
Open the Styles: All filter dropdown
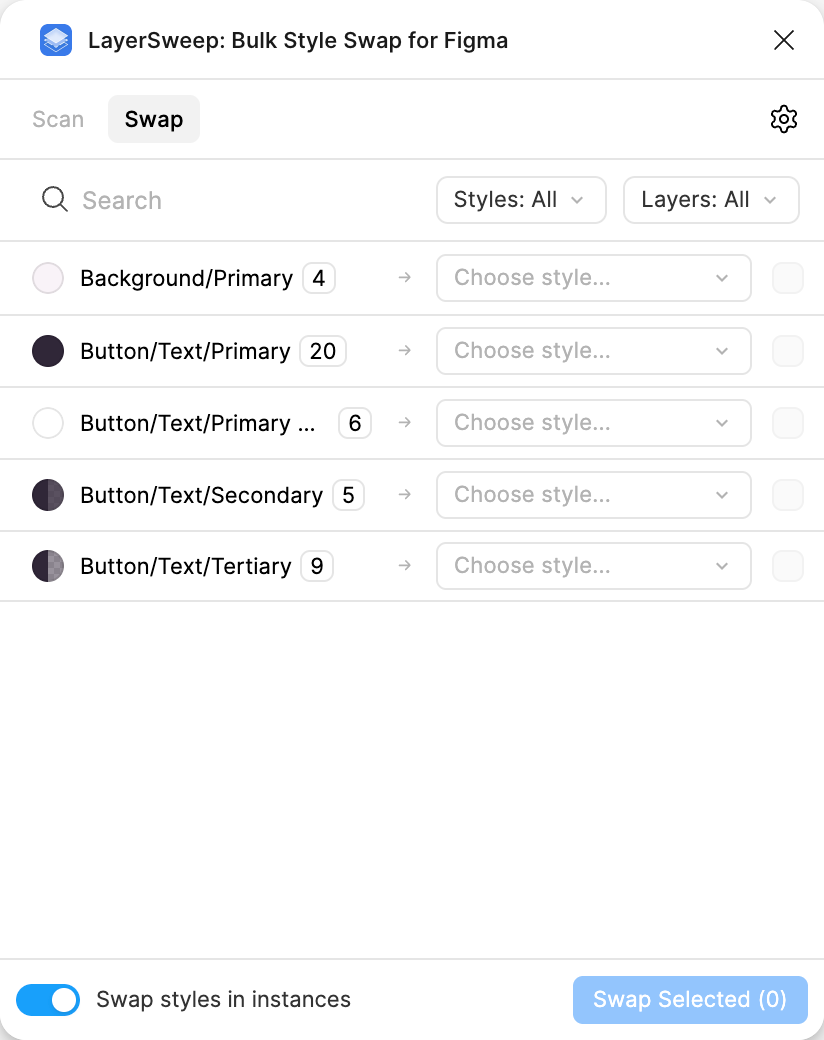(x=521, y=200)
